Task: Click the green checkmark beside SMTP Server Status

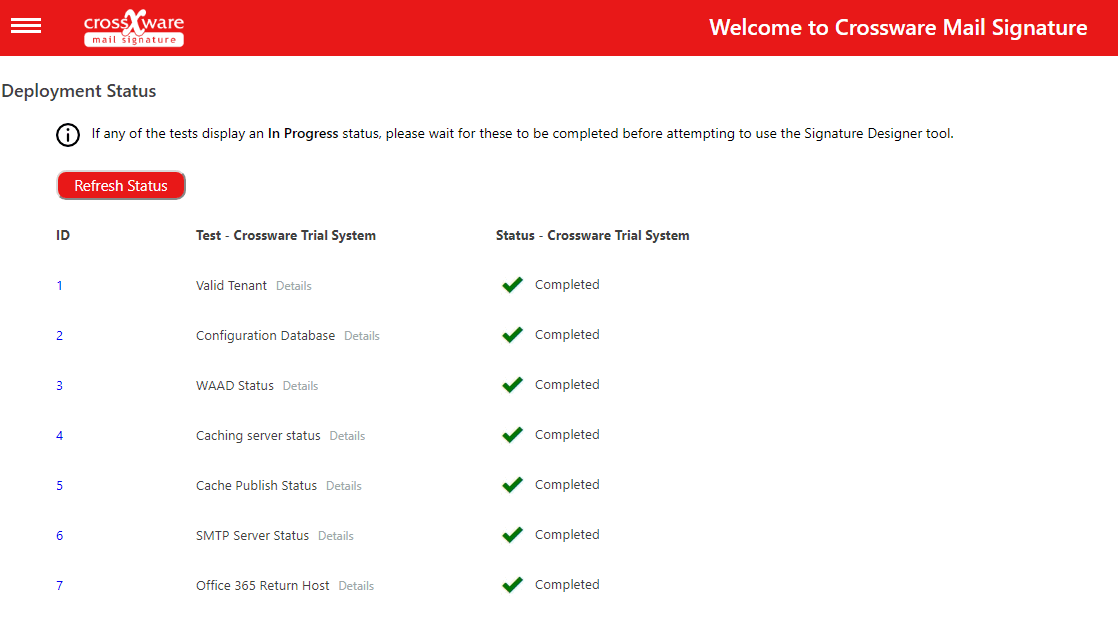Action: pos(512,534)
